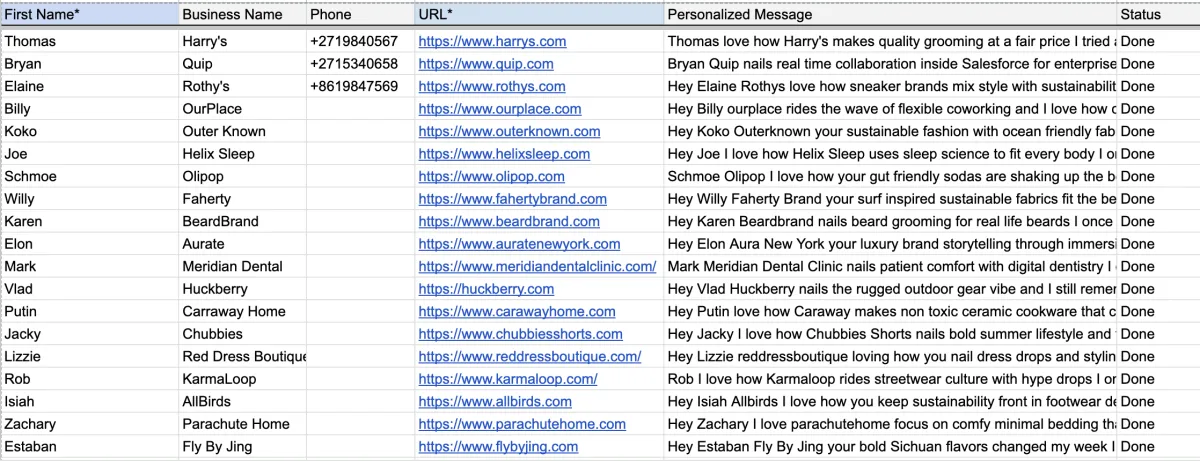This screenshot has width=1200, height=461.
Task: Open the helixsleep.com URL link
Action: [504, 154]
